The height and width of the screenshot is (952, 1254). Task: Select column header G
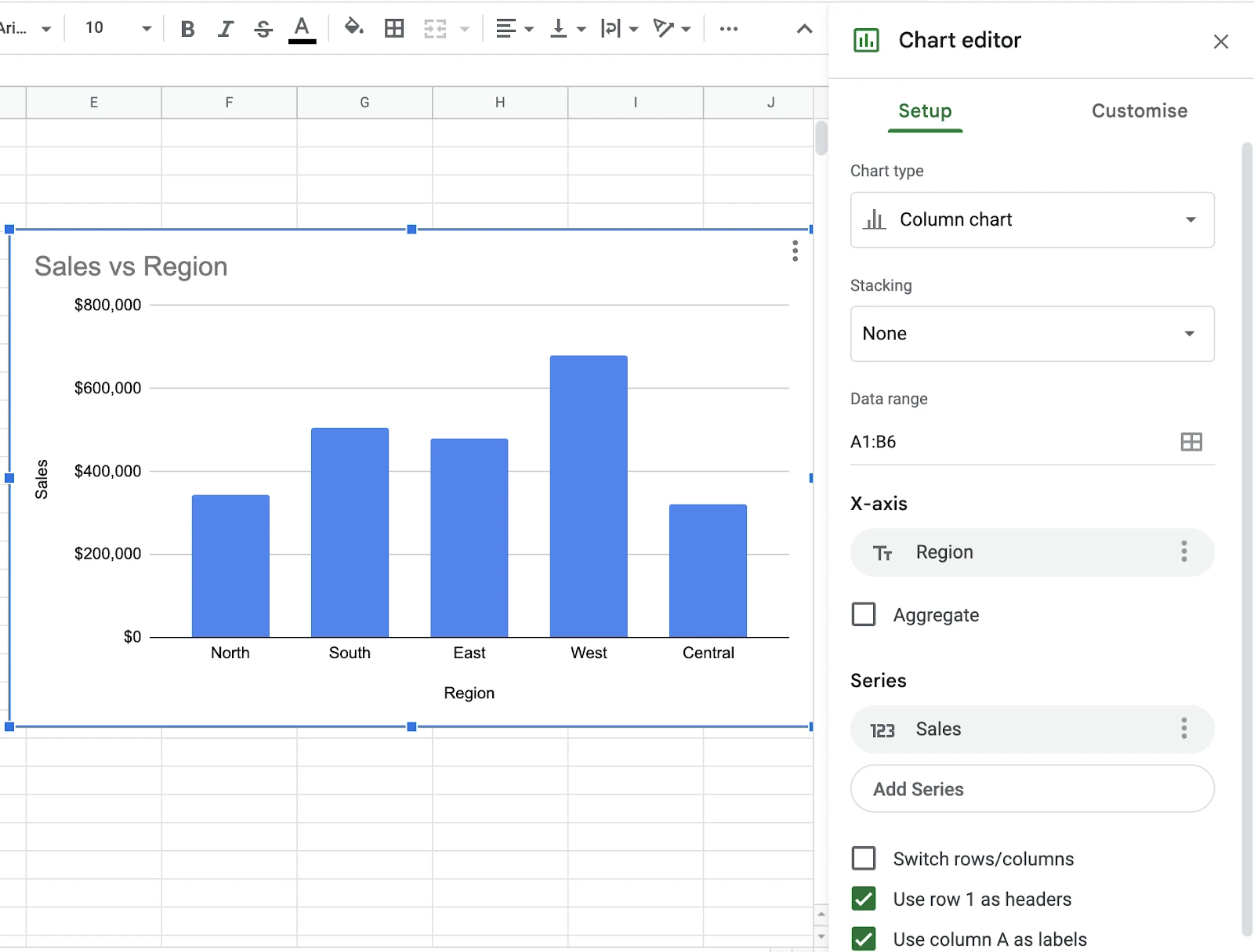click(x=364, y=103)
